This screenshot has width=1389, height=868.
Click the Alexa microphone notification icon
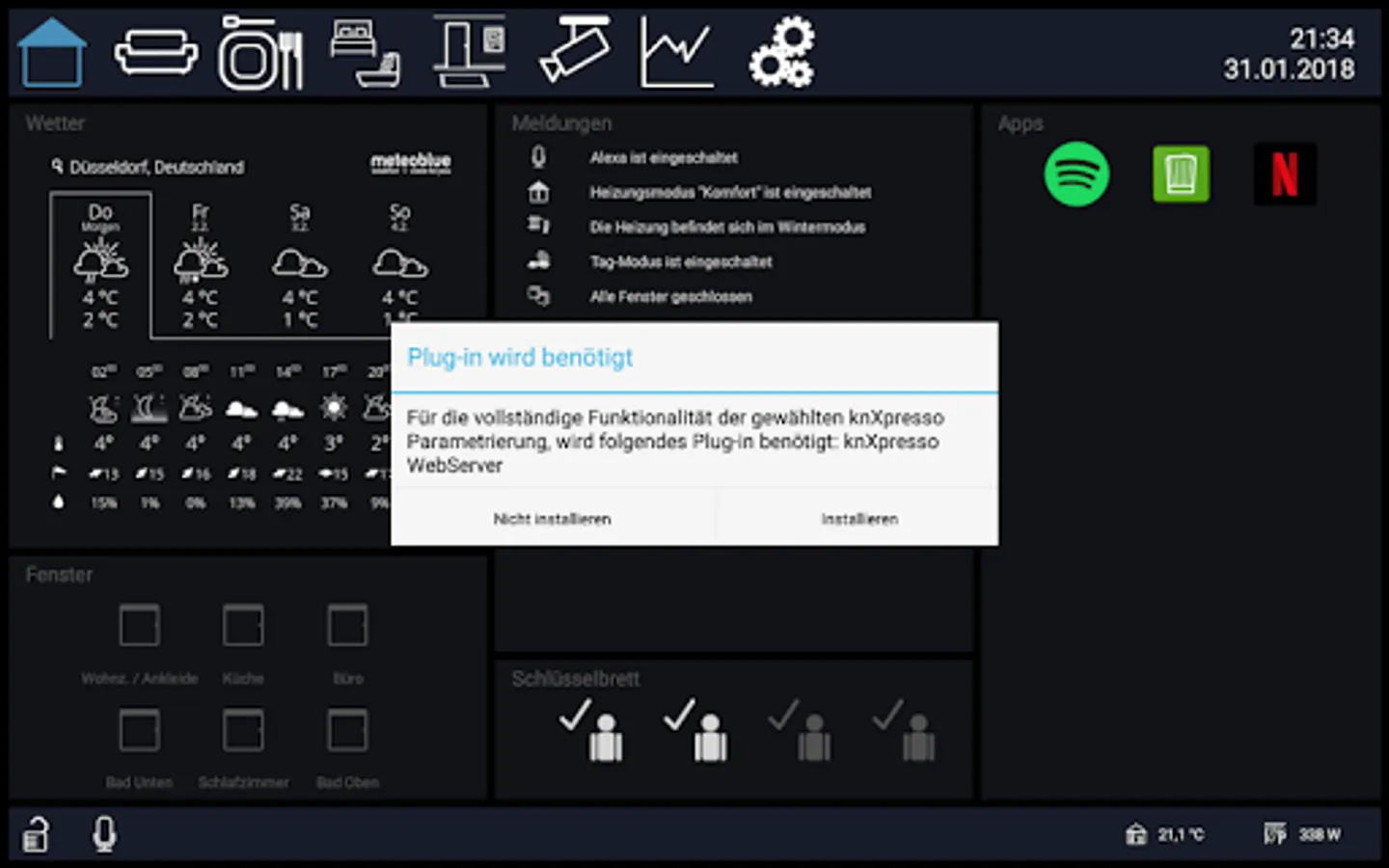coord(538,157)
